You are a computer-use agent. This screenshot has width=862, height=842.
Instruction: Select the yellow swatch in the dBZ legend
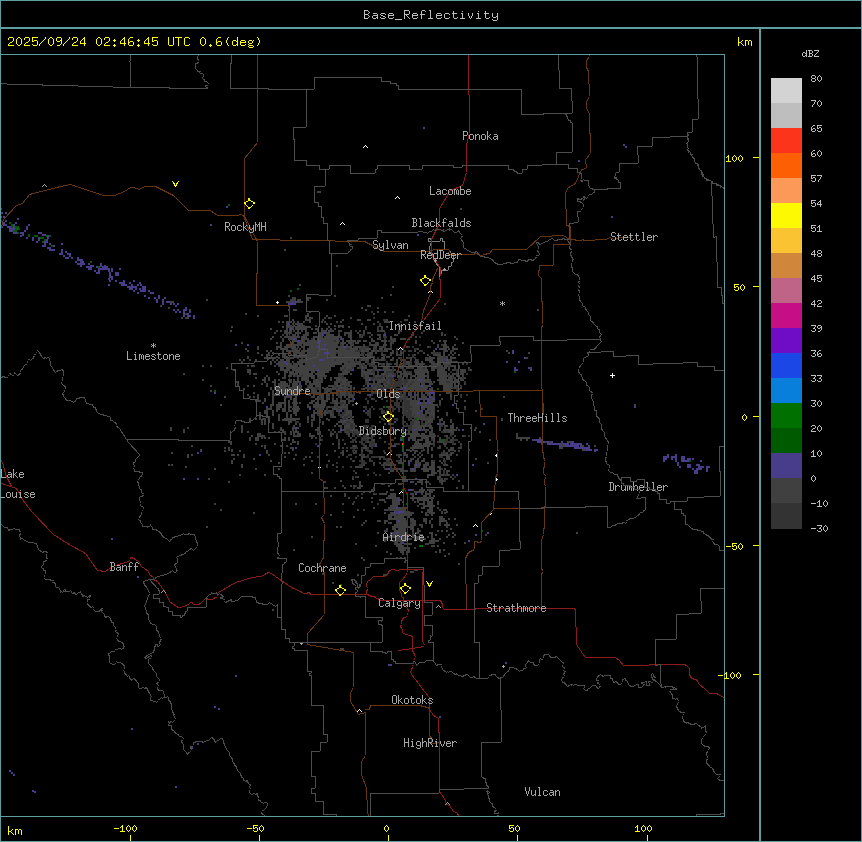point(786,215)
